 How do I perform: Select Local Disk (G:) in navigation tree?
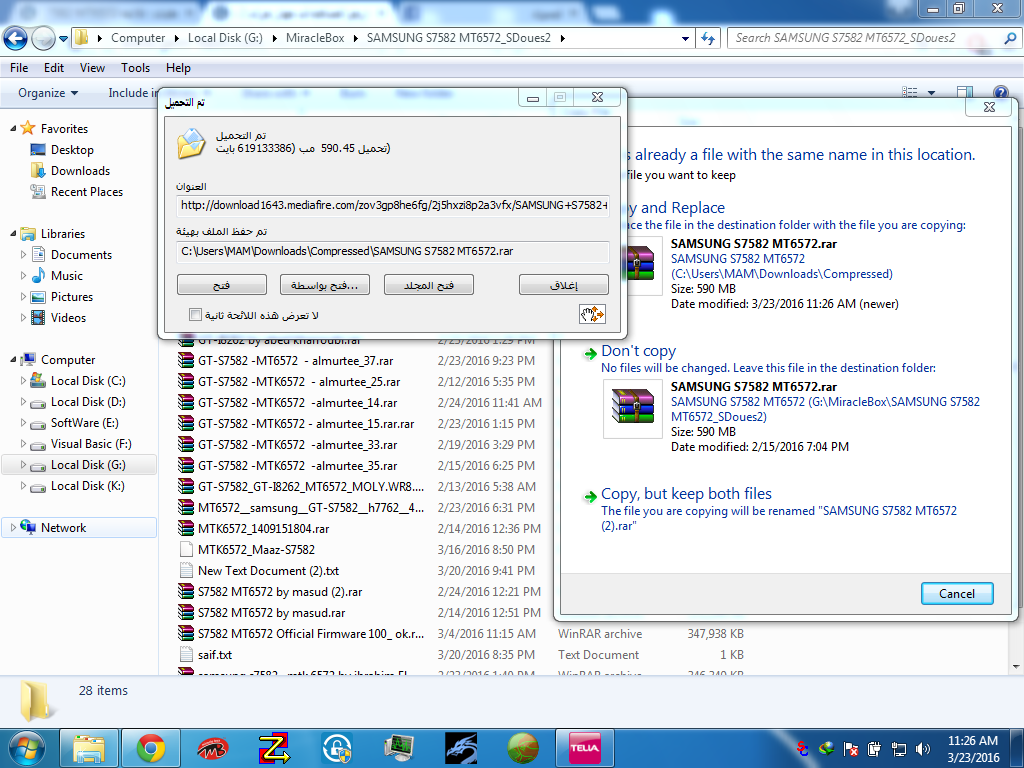tap(88, 464)
